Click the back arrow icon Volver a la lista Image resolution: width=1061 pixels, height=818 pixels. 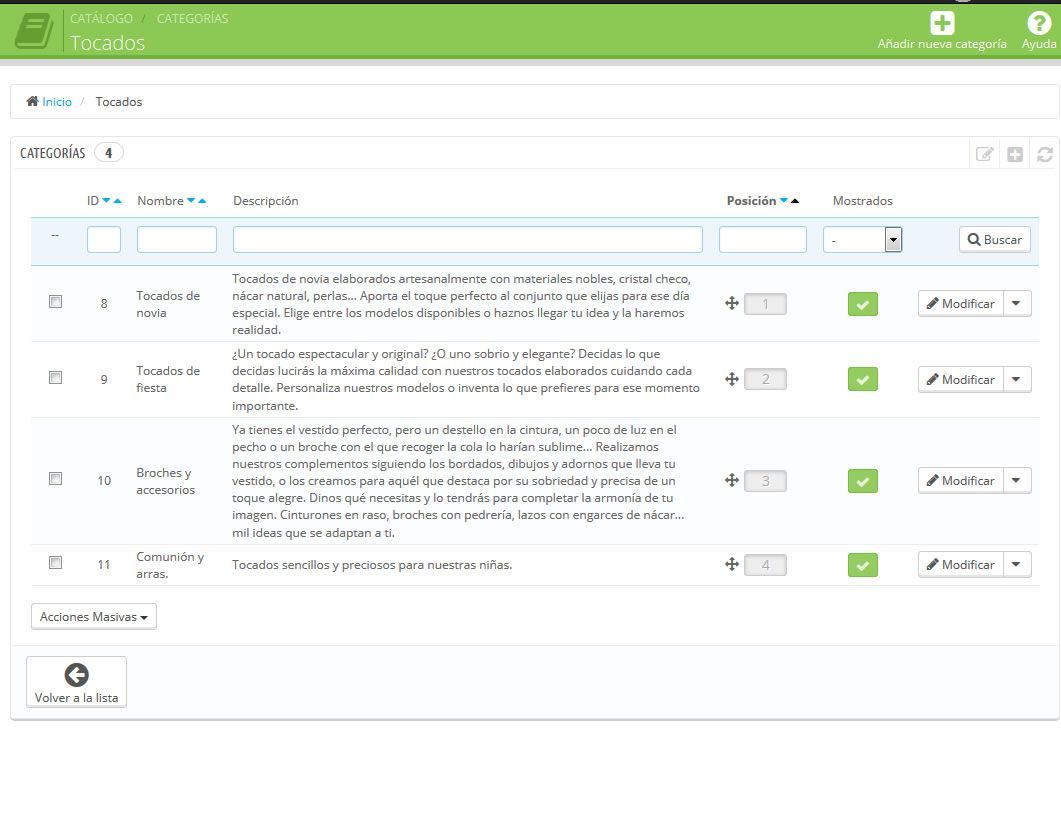[x=76, y=675]
